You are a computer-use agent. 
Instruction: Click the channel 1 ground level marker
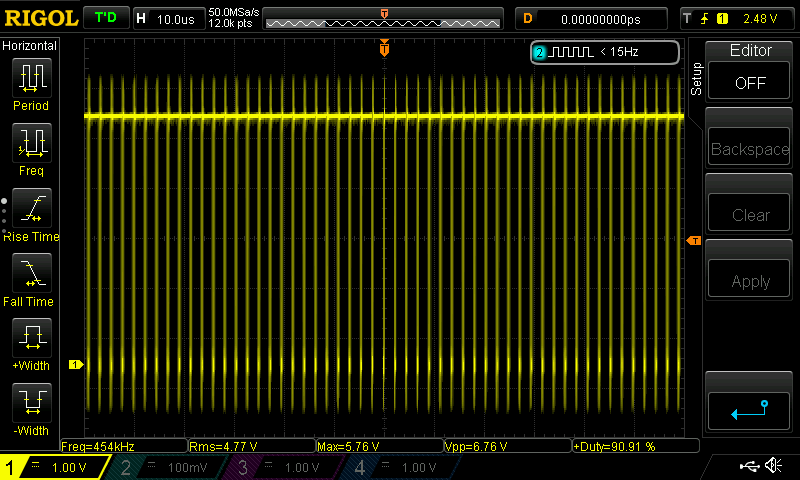click(x=76, y=364)
